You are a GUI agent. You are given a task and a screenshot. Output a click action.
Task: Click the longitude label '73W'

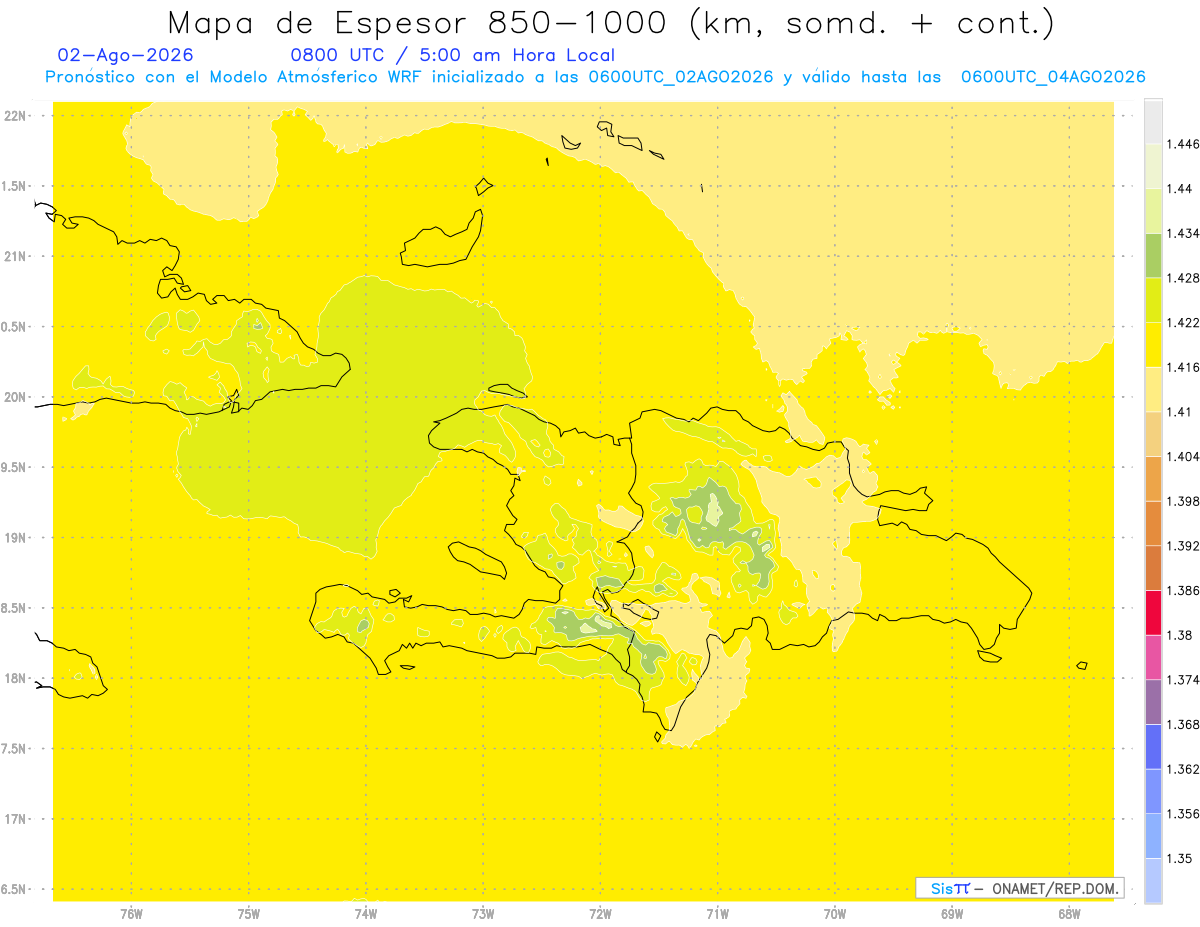(483, 914)
